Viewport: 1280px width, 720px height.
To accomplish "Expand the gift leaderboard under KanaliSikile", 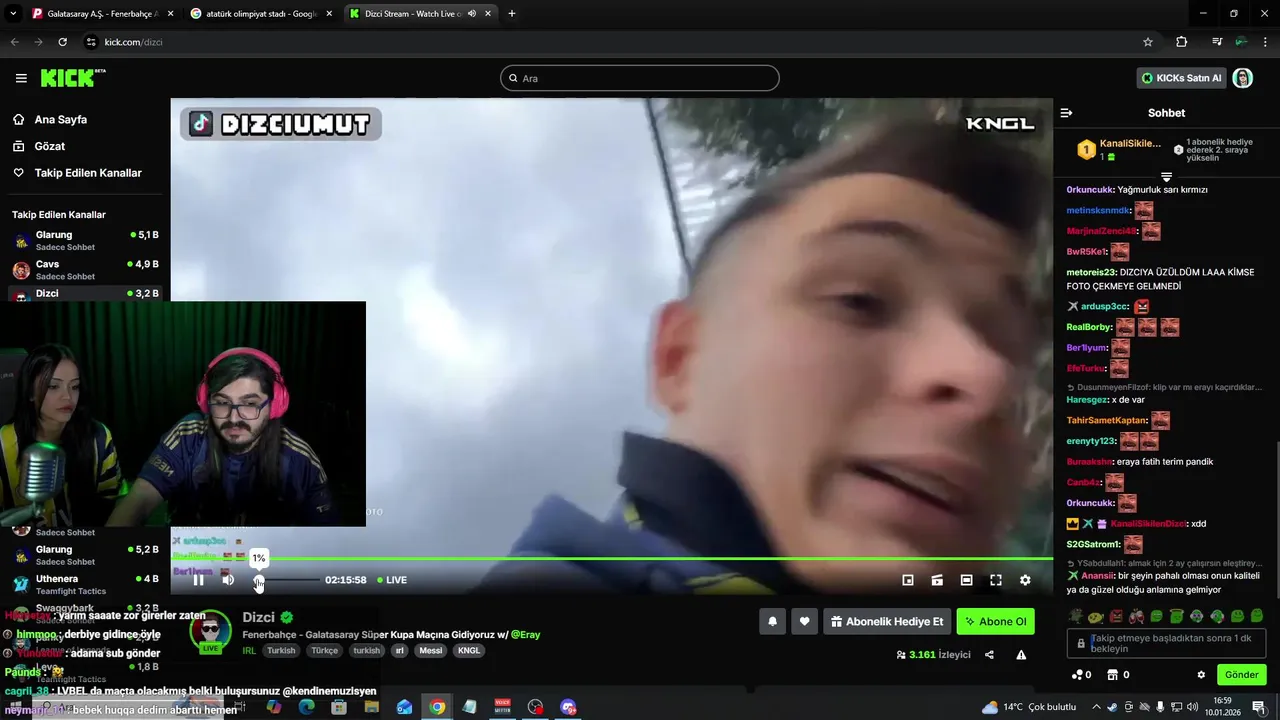I will [x=1166, y=176].
